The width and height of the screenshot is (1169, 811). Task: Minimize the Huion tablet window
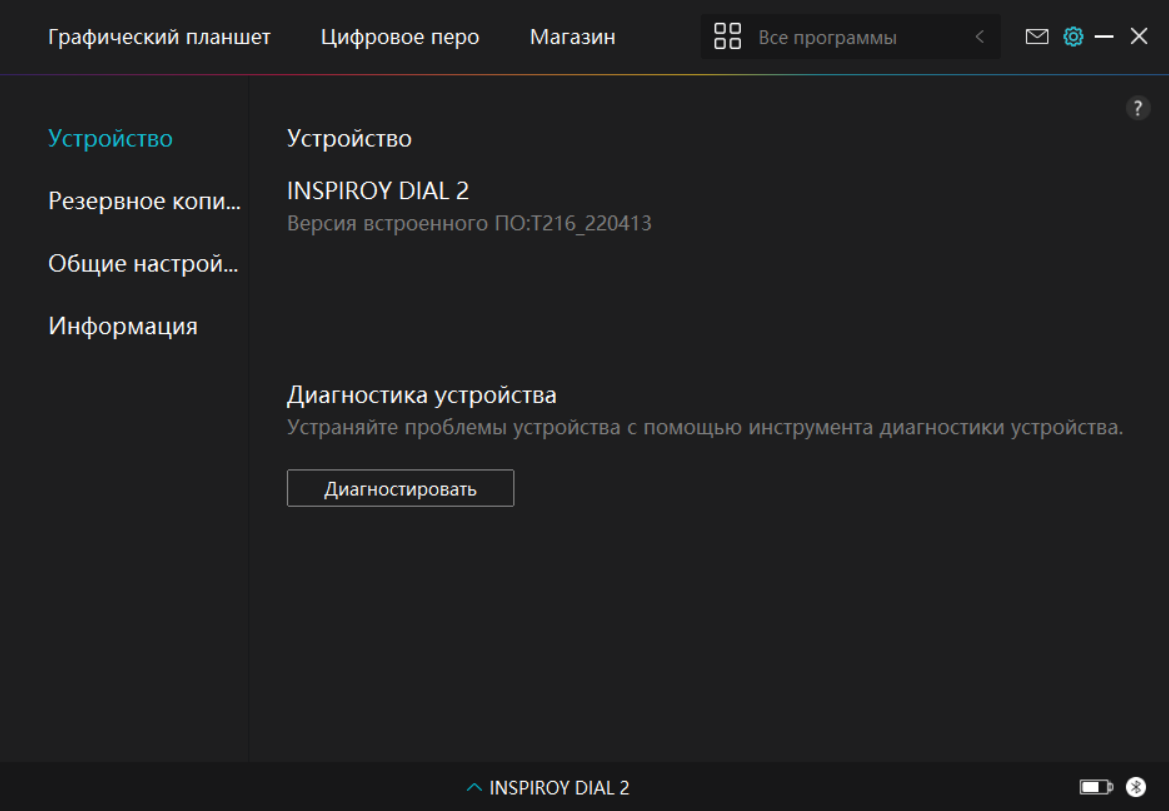(1104, 37)
